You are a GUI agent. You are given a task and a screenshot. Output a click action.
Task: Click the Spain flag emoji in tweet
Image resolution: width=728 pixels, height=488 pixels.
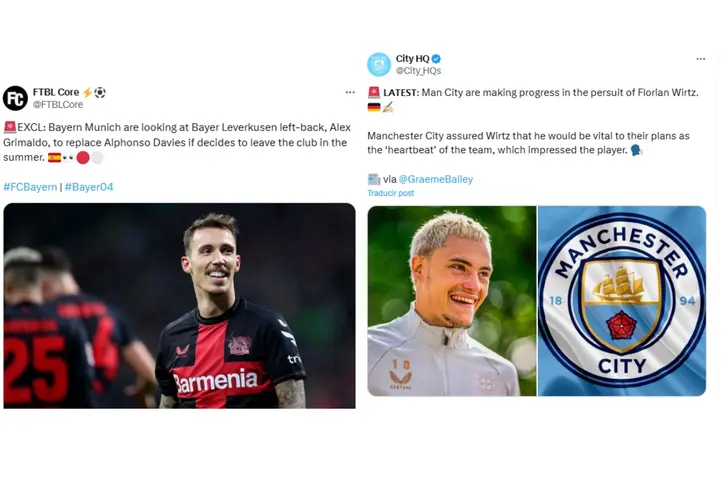pyautogui.click(x=54, y=158)
